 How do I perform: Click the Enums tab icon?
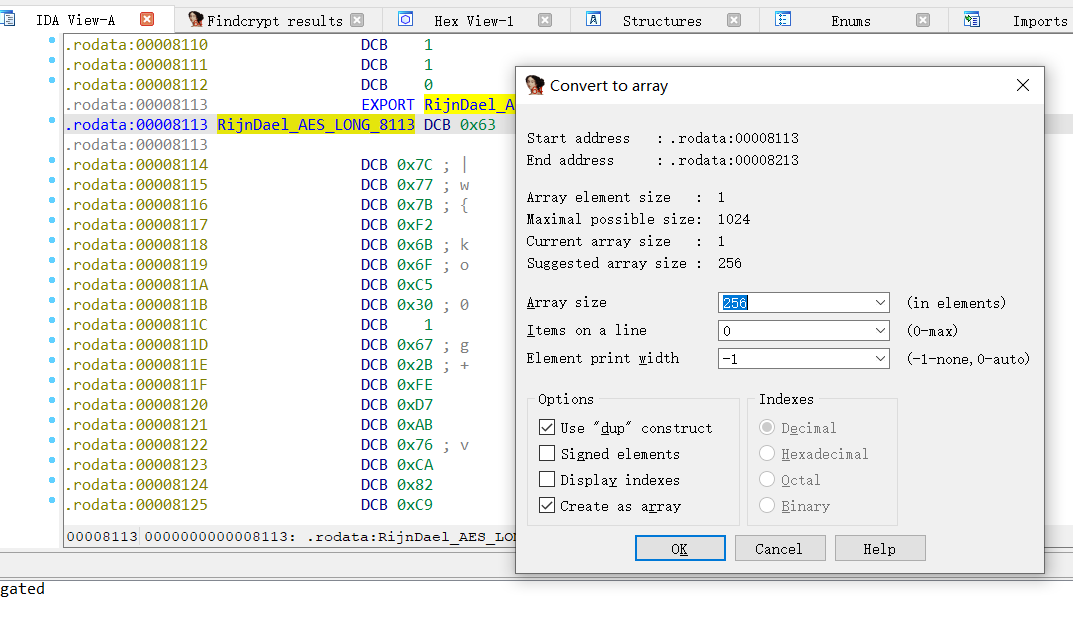tap(783, 20)
